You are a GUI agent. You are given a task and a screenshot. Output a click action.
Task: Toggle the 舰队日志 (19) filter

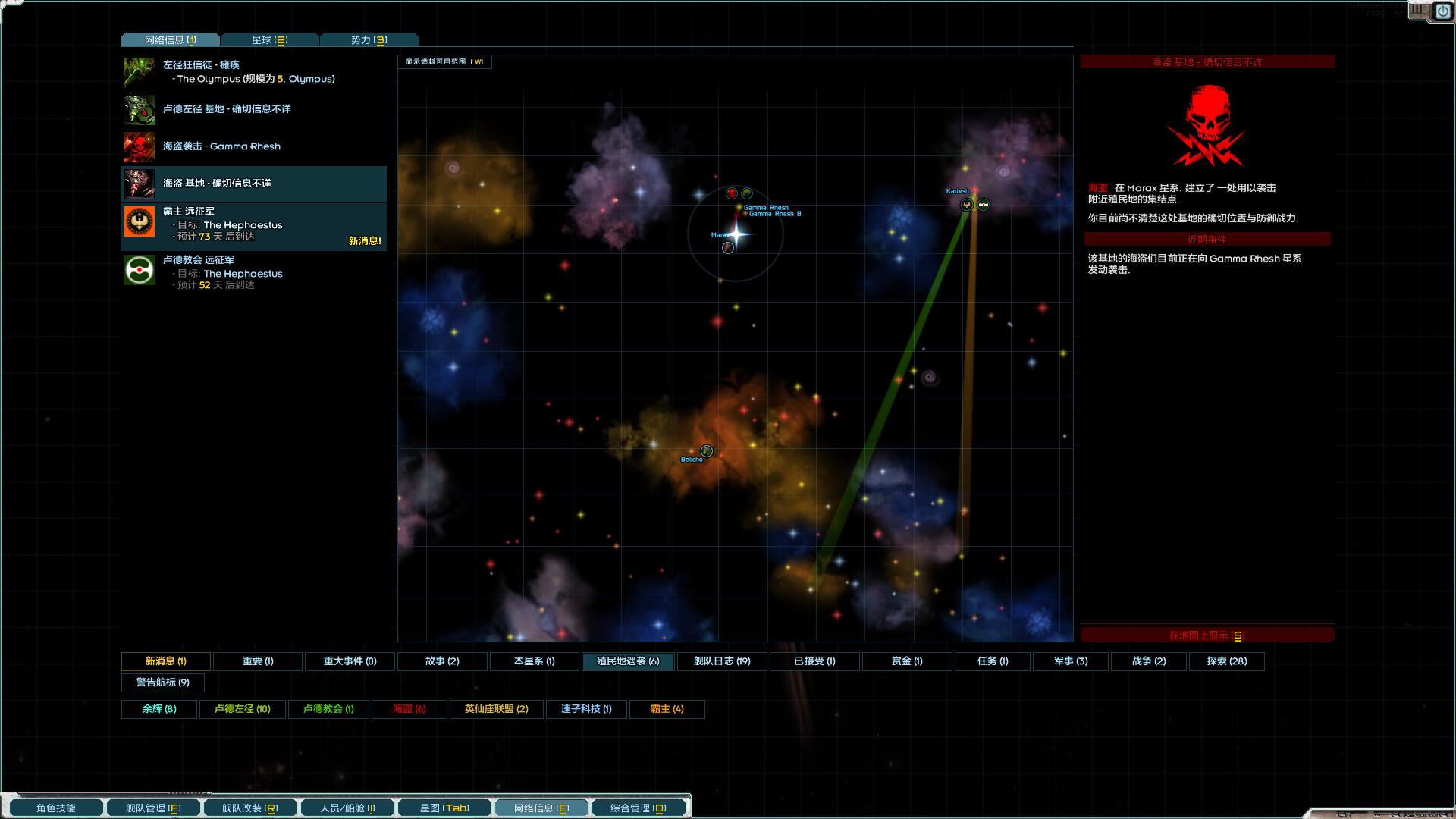coord(722,661)
